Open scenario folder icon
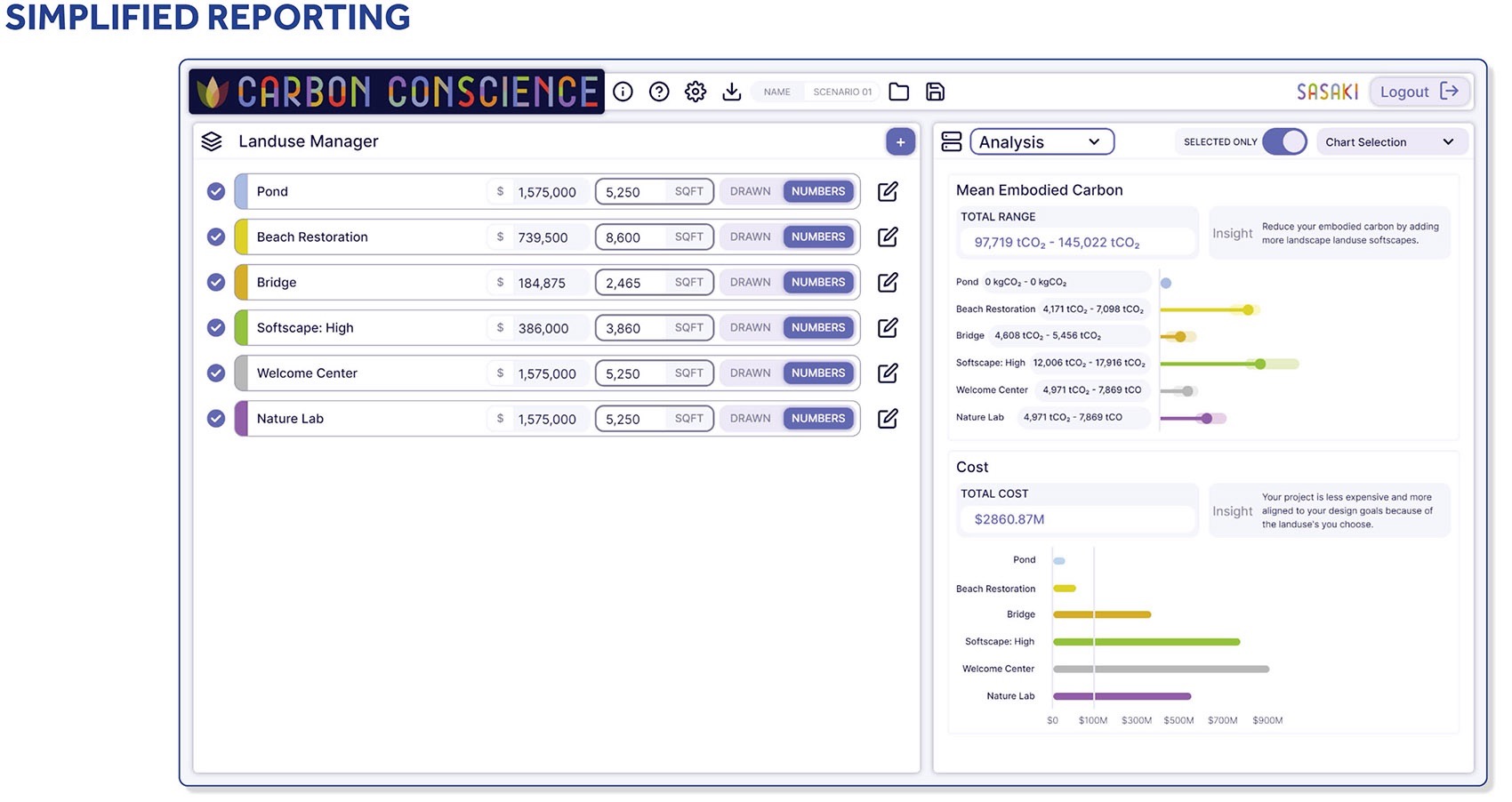This screenshot has height=802, width=1512. coord(899,92)
